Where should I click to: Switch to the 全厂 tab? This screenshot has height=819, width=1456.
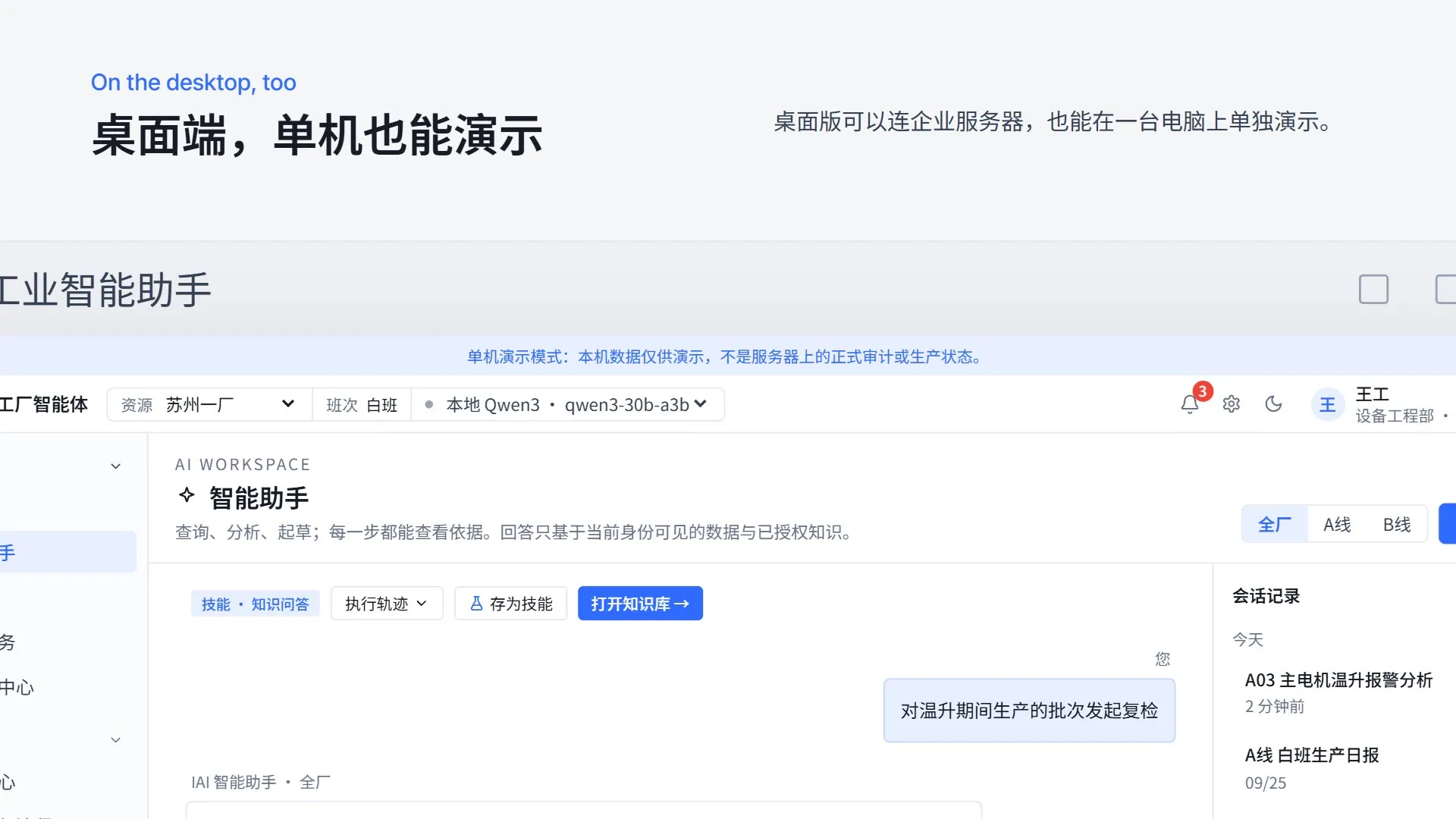[x=1274, y=524]
